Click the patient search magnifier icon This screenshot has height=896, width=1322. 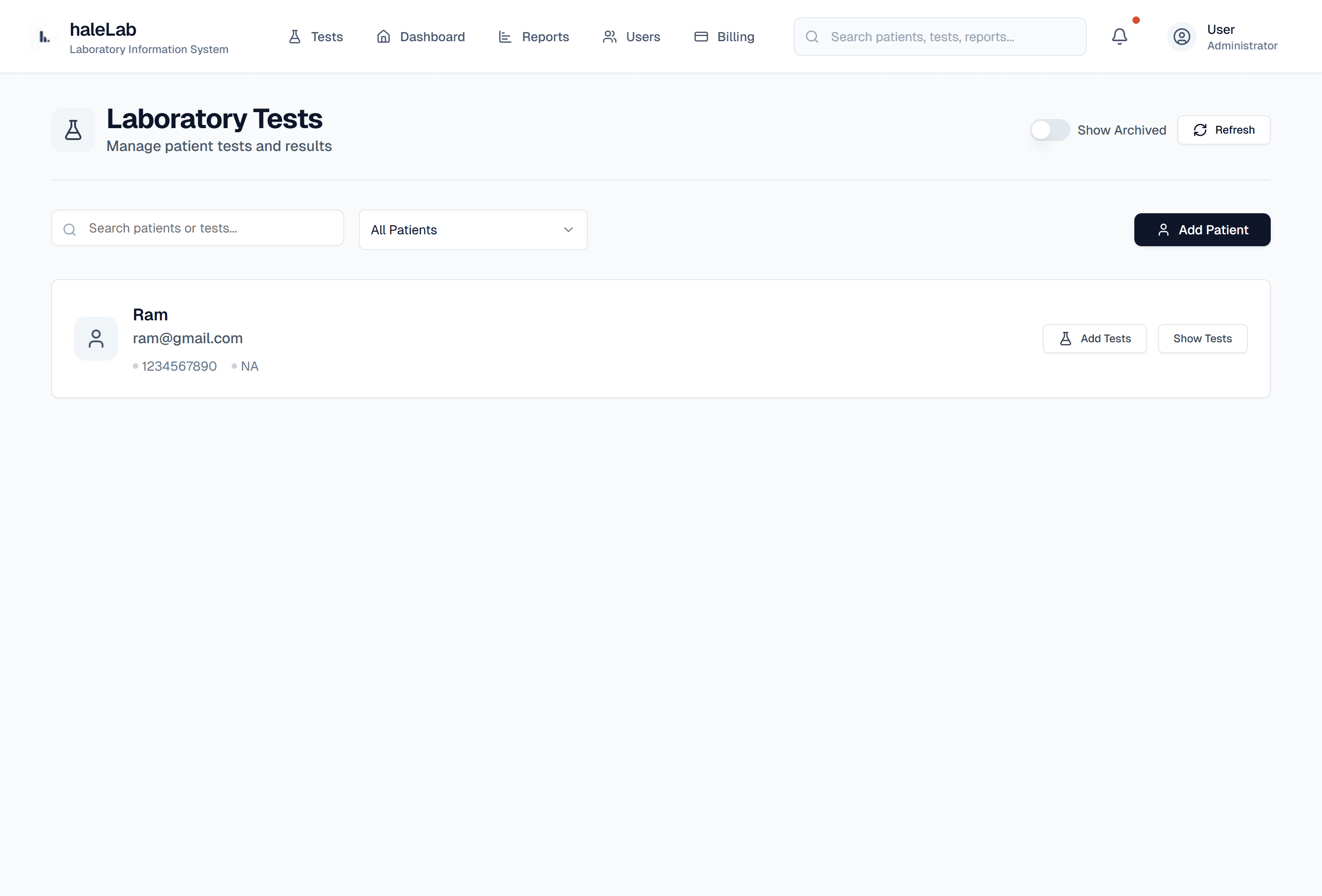pyautogui.click(x=70, y=229)
